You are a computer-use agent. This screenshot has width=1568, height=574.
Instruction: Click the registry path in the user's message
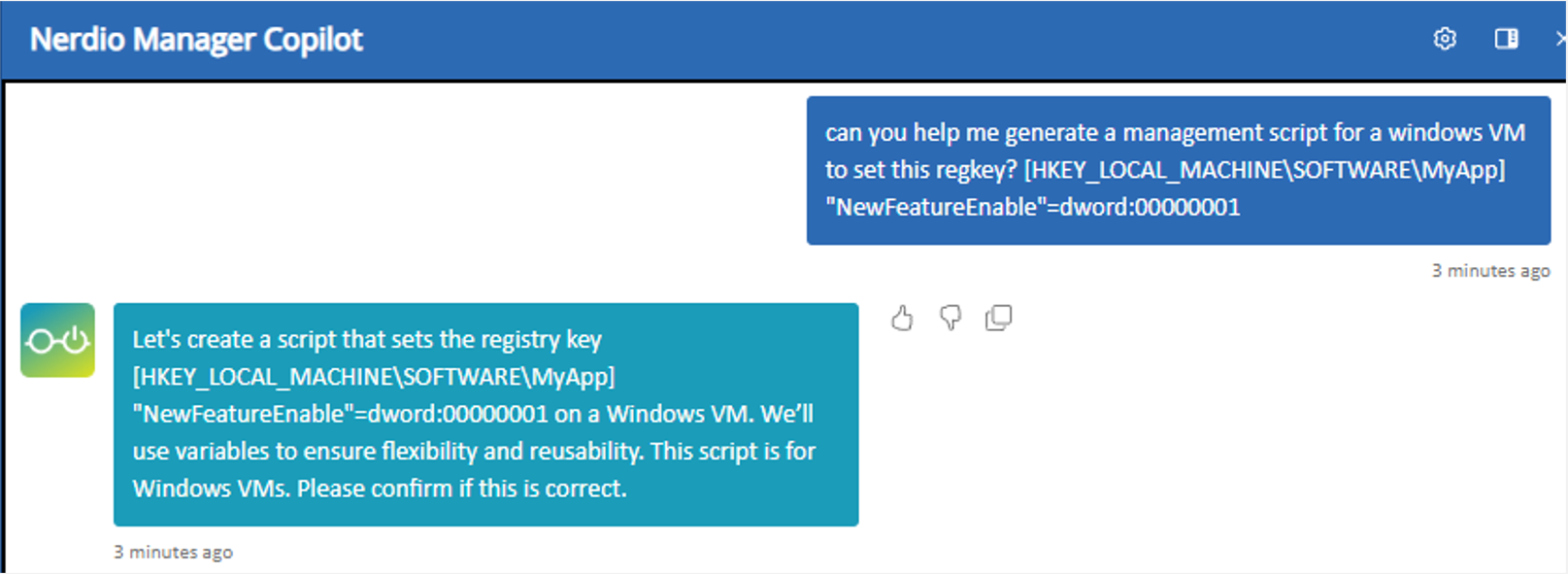(x=1264, y=170)
